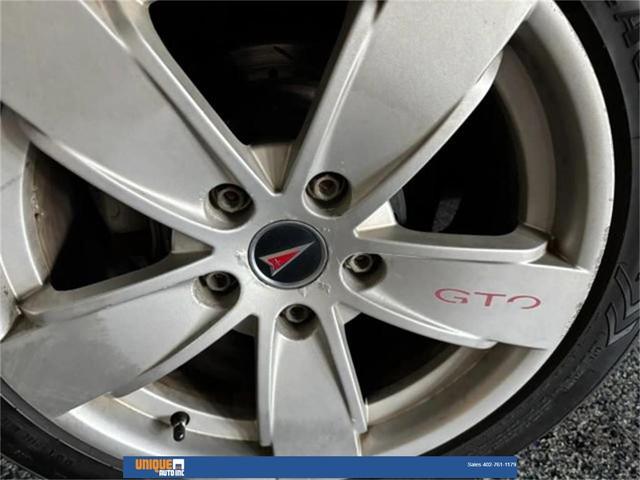Image resolution: width=640 pixels, height=480 pixels.
Task: Click the Pontiac arrowhead center cap emblem
Action: click(x=288, y=254)
